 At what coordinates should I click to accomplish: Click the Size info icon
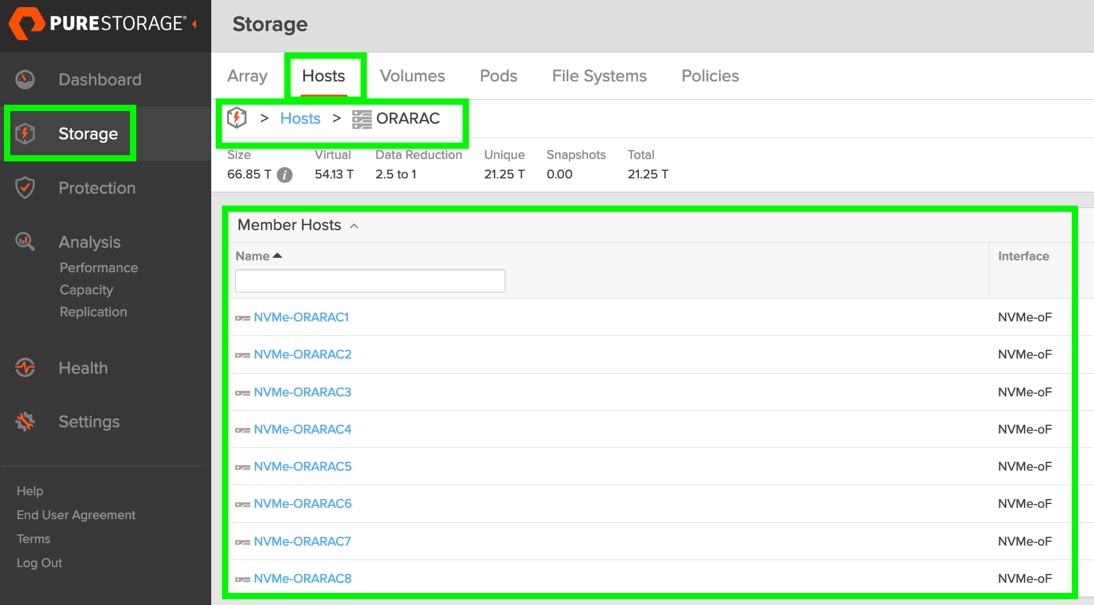[x=285, y=175]
